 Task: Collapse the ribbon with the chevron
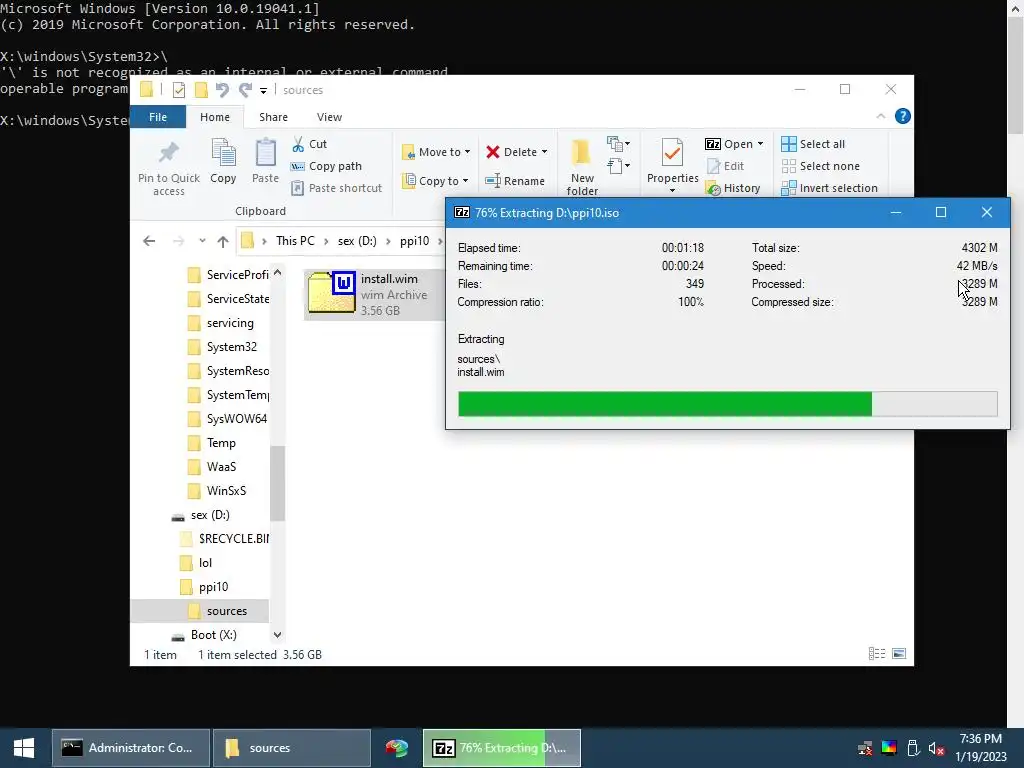880,116
